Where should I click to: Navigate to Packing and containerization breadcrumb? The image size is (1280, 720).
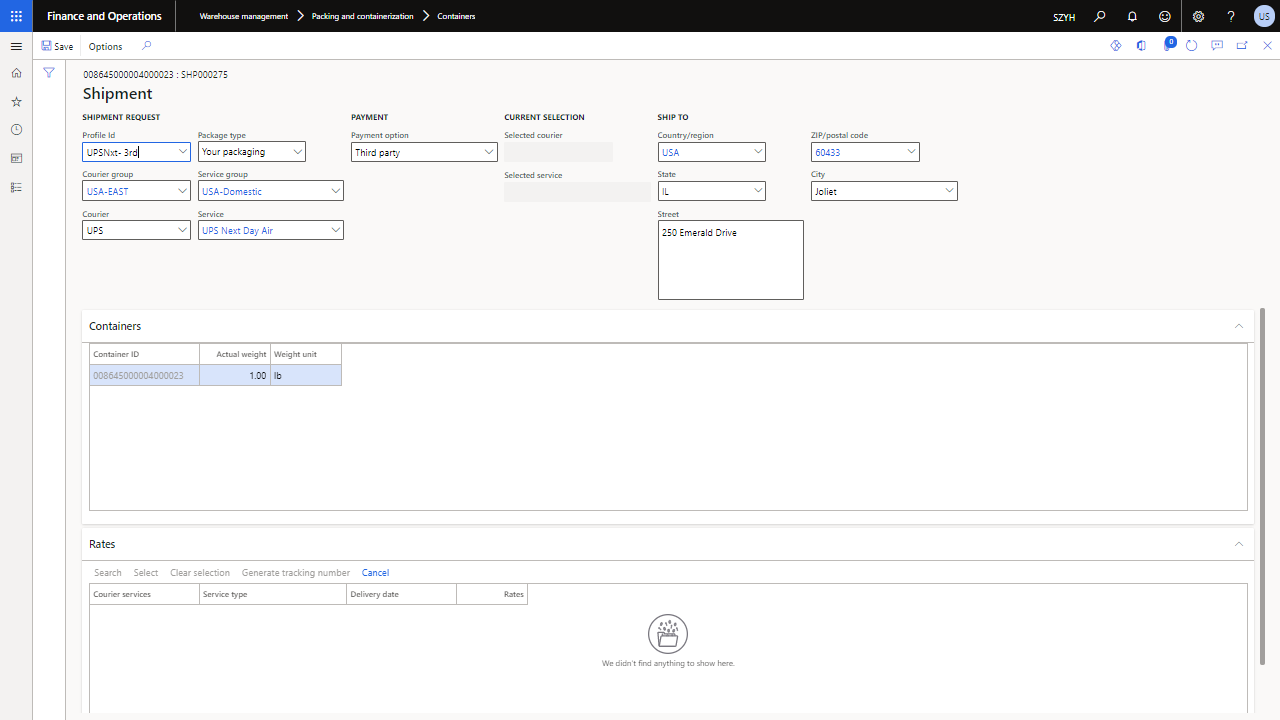(362, 16)
